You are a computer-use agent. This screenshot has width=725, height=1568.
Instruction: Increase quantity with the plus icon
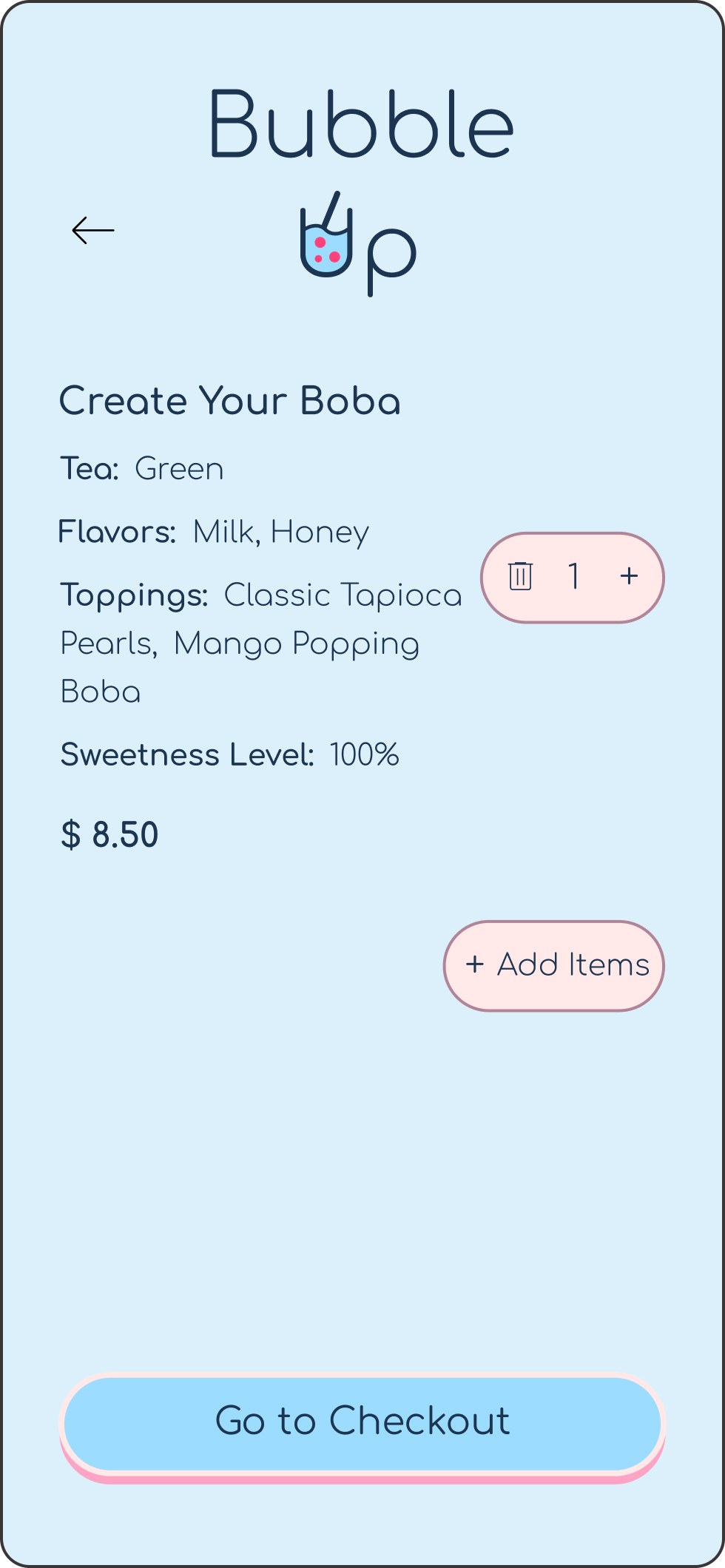tap(629, 575)
